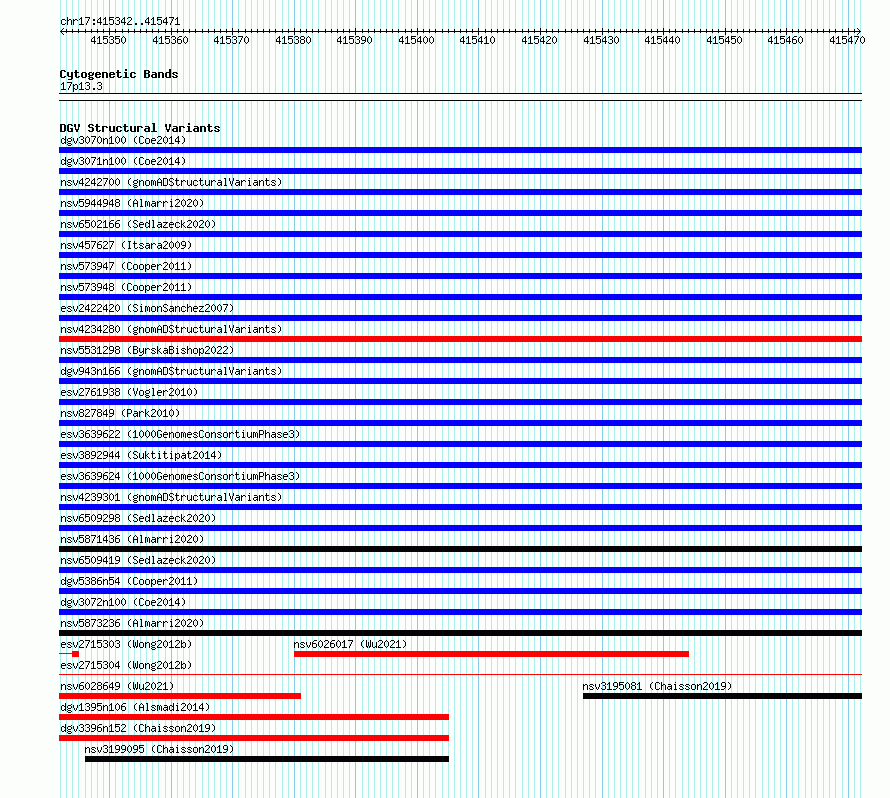Click ruler position 415380
Viewport: 890px width, 798px height.
point(293,40)
